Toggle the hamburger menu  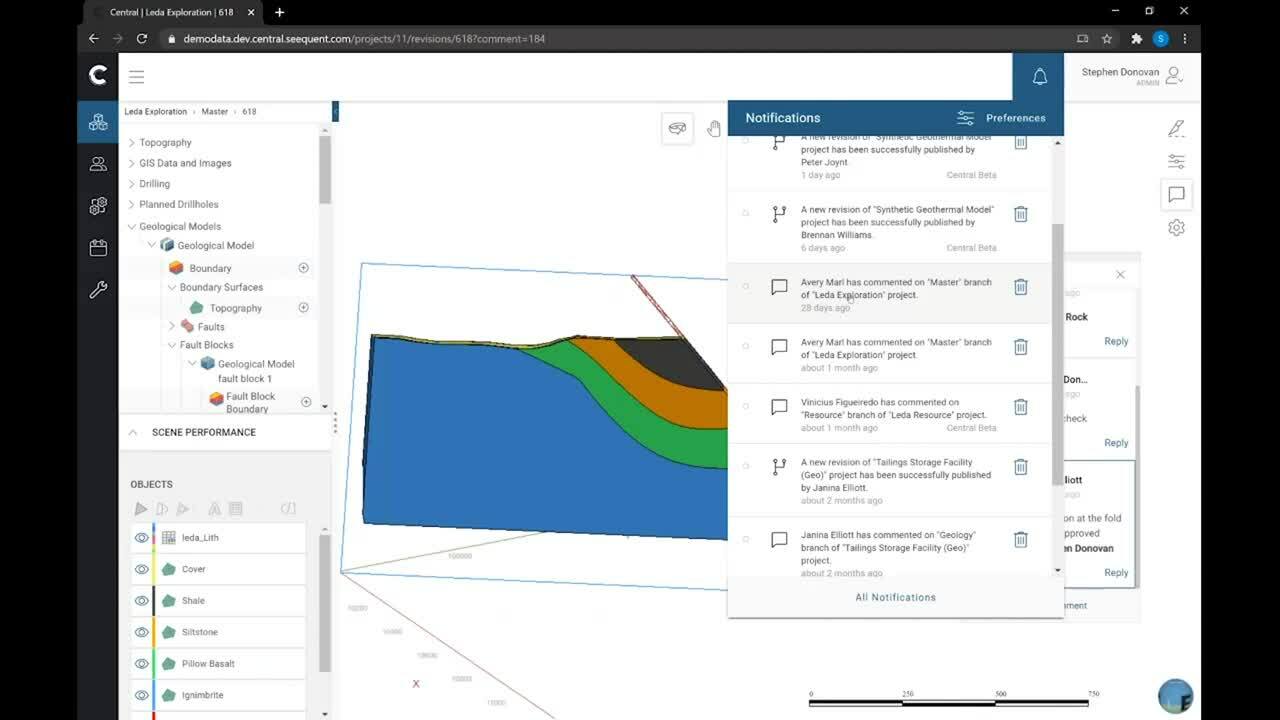[x=137, y=77]
